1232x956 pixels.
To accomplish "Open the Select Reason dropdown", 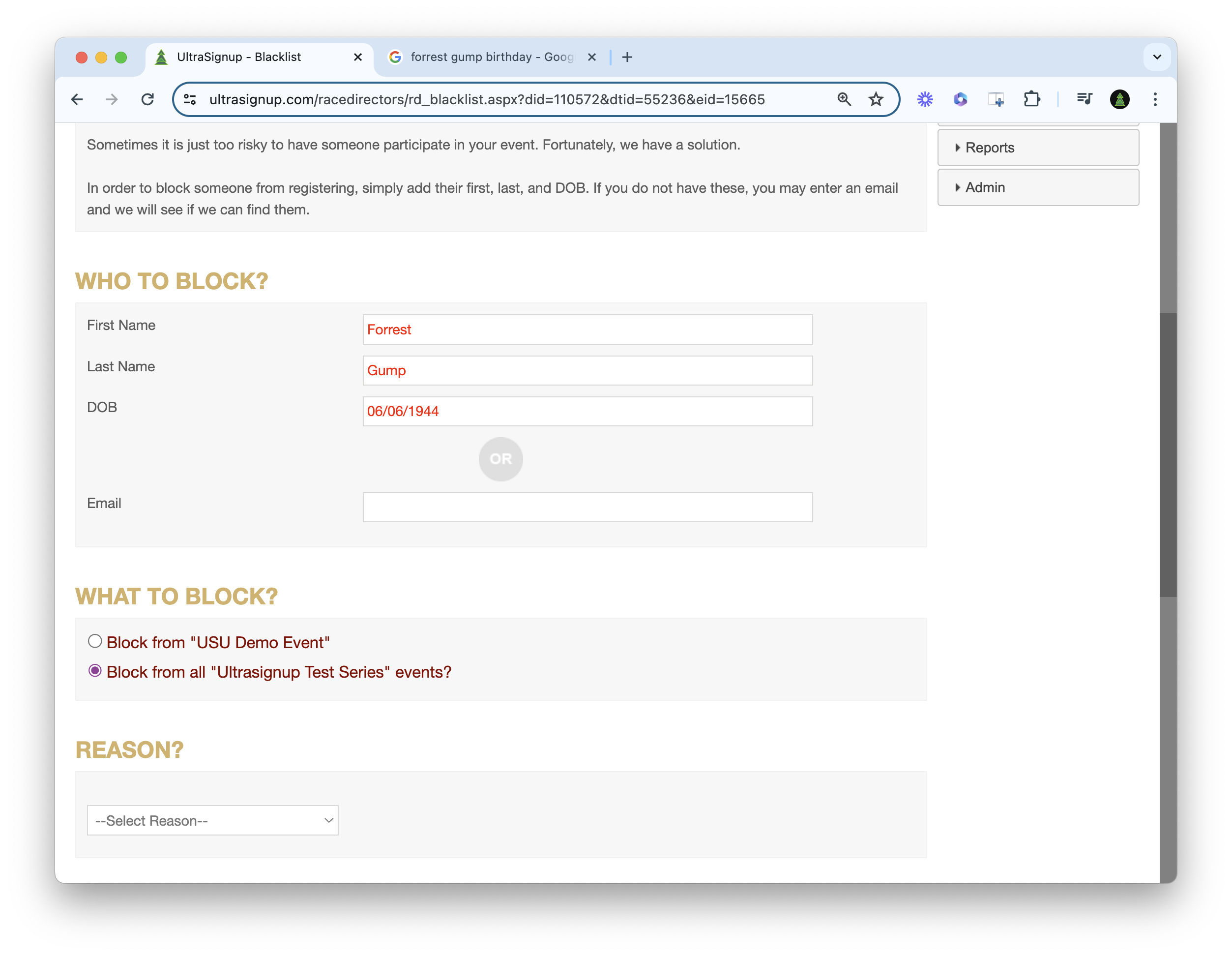I will pos(213,820).
